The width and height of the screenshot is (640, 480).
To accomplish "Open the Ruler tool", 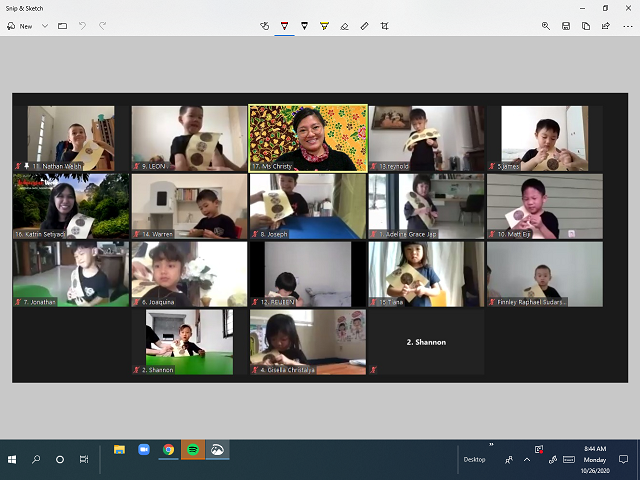I will (364, 26).
